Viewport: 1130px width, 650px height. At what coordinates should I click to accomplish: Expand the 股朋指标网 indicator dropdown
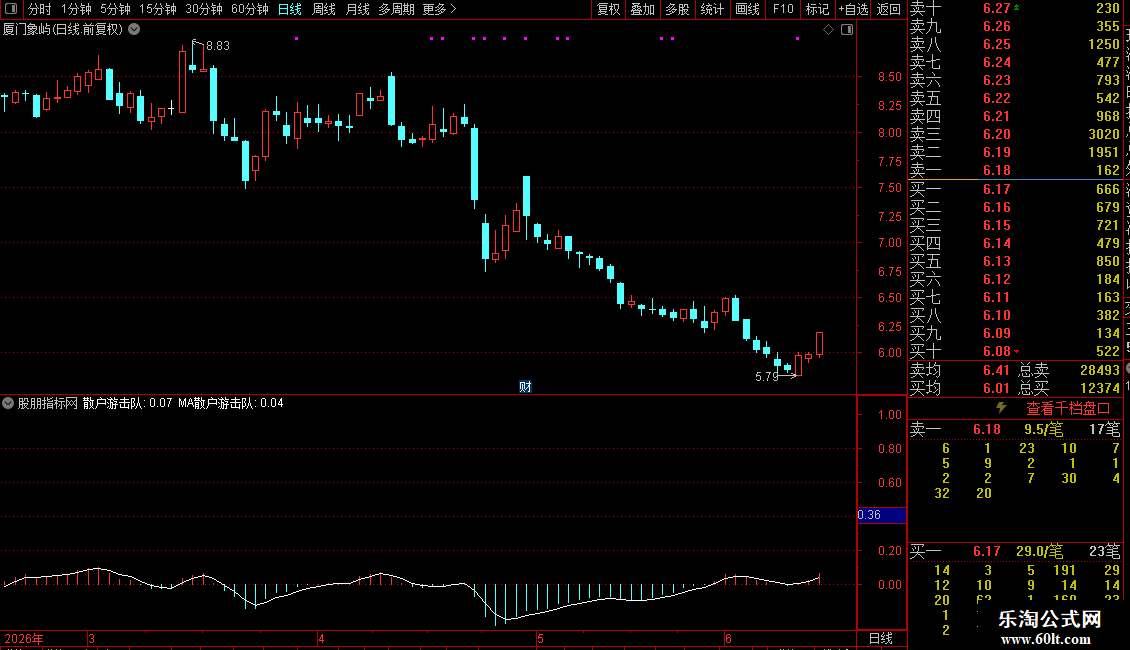[8, 403]
